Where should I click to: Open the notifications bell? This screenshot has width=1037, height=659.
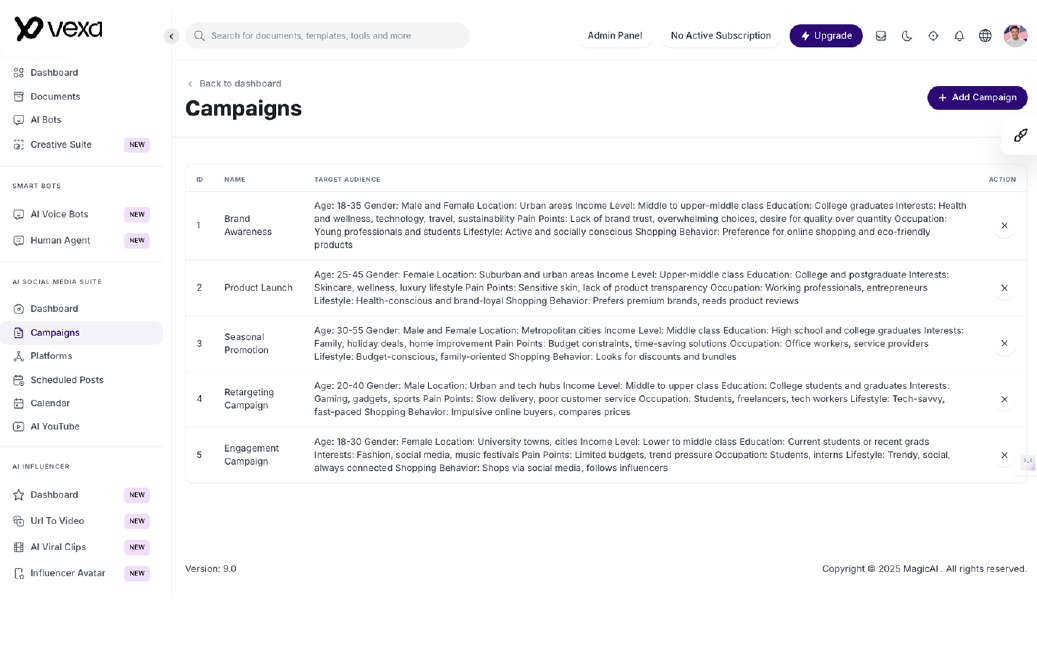pyautogui.click(x=959, y=36)
